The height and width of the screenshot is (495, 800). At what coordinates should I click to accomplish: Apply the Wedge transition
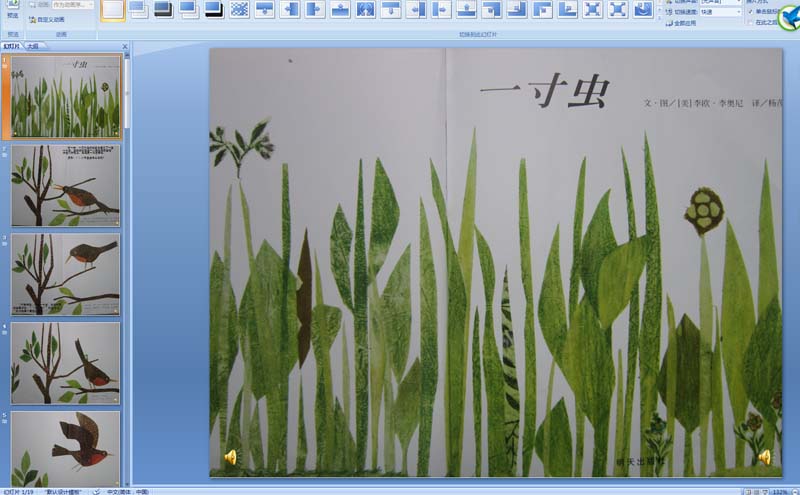tap(365, 9)
